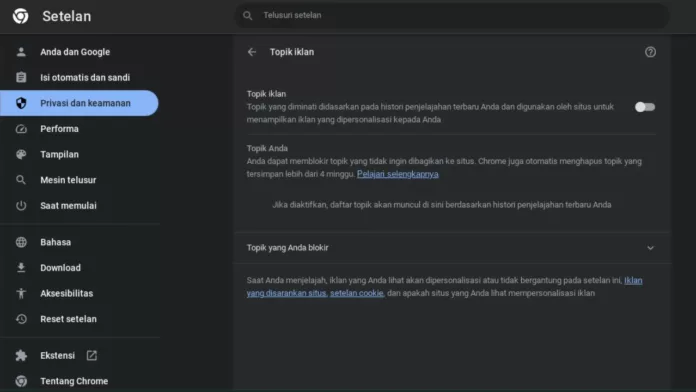Click the magnifier icon in search bar

(248, 16)
